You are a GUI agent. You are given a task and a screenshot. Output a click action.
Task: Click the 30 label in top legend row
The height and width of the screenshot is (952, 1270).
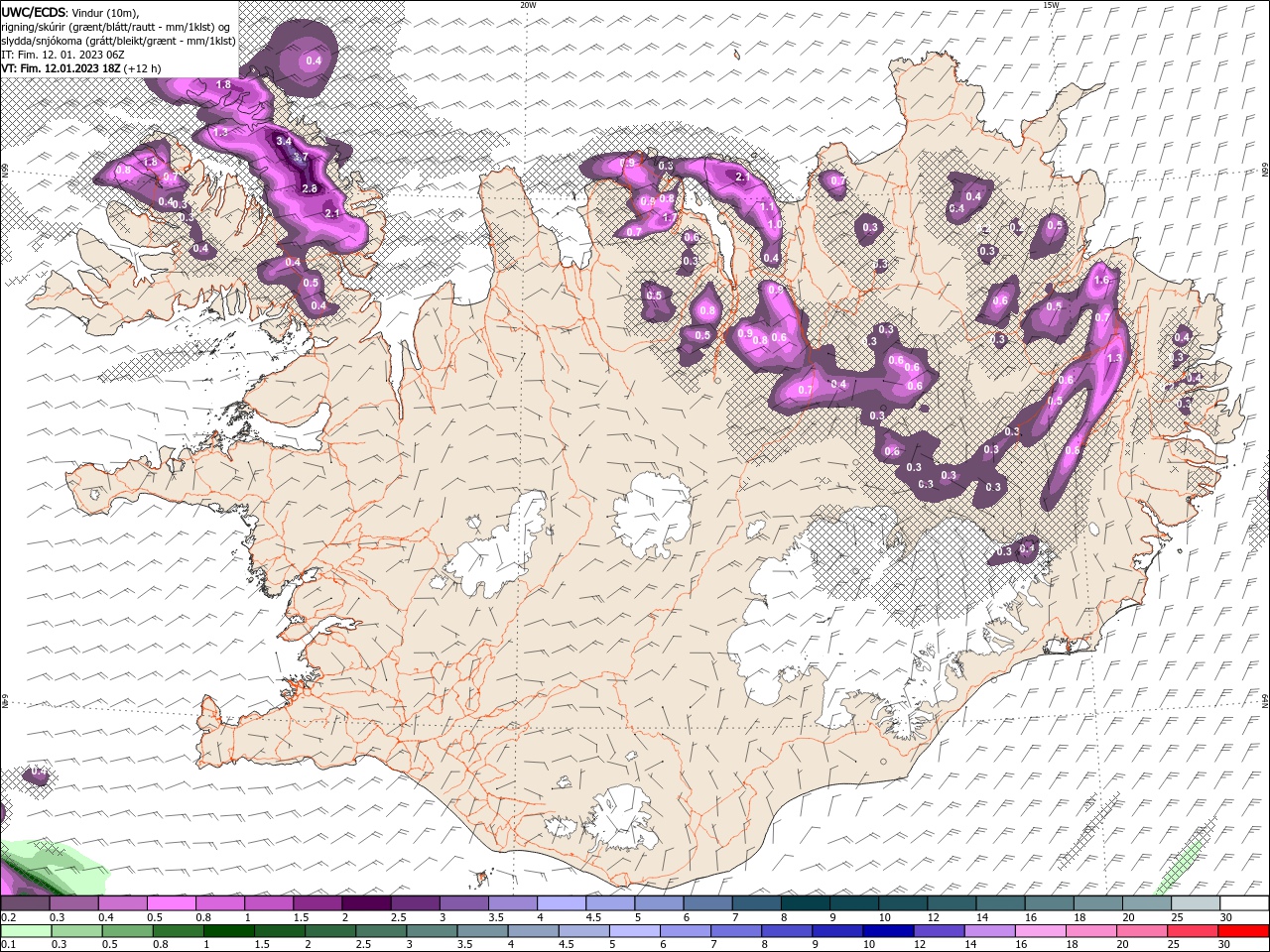(x=1226, y=917)
